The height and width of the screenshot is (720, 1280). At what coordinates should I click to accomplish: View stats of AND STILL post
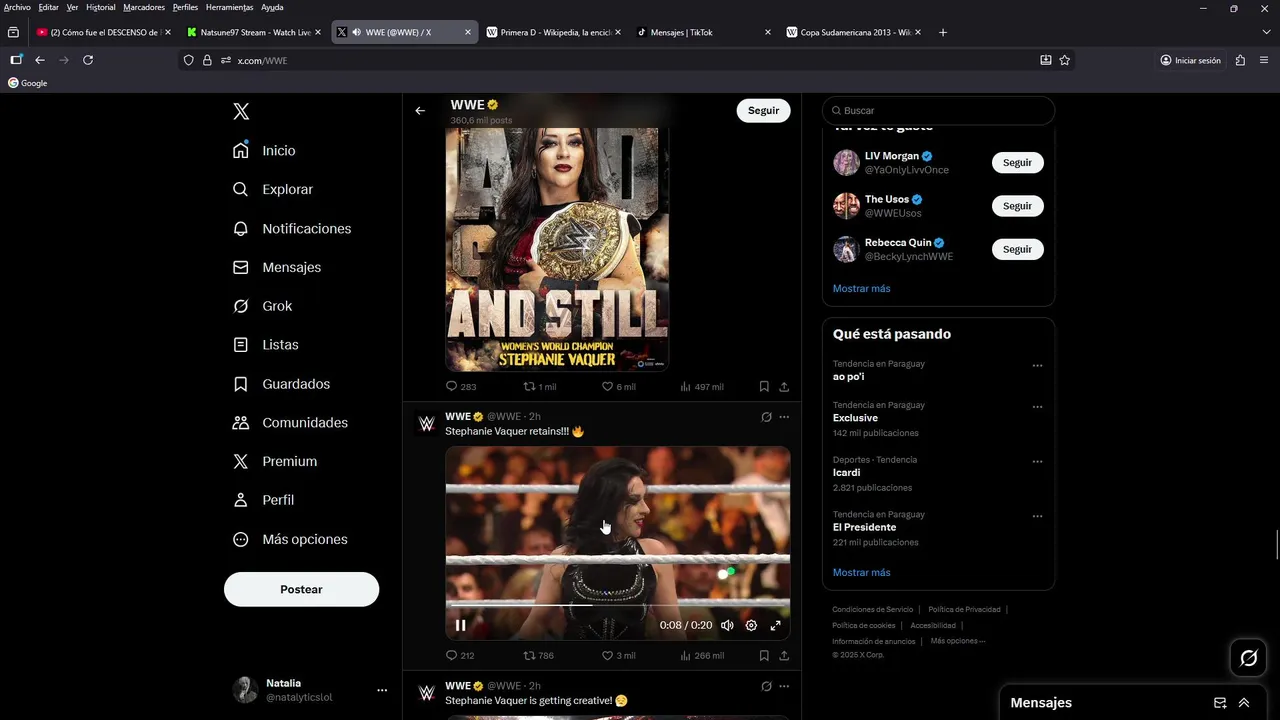coord(701,386)
